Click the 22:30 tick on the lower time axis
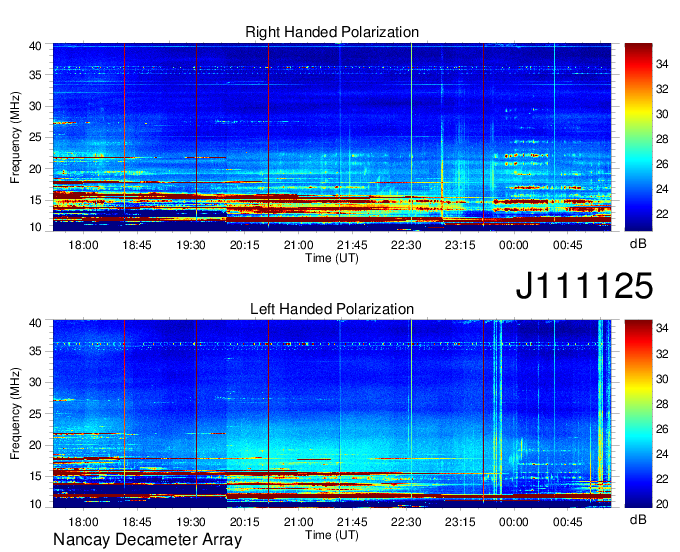The height and width of the screenshot is (552, 680). tap(406, 522)
